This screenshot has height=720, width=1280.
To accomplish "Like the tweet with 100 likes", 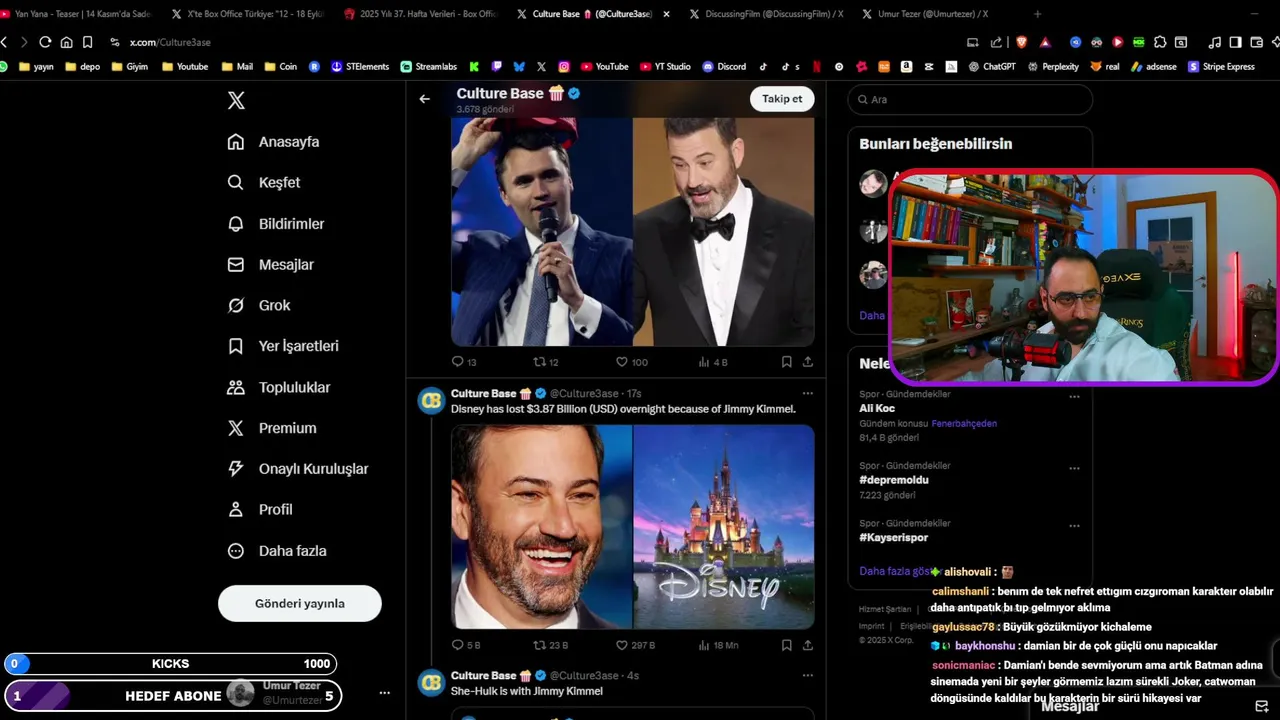I will (x=632, y=362).
